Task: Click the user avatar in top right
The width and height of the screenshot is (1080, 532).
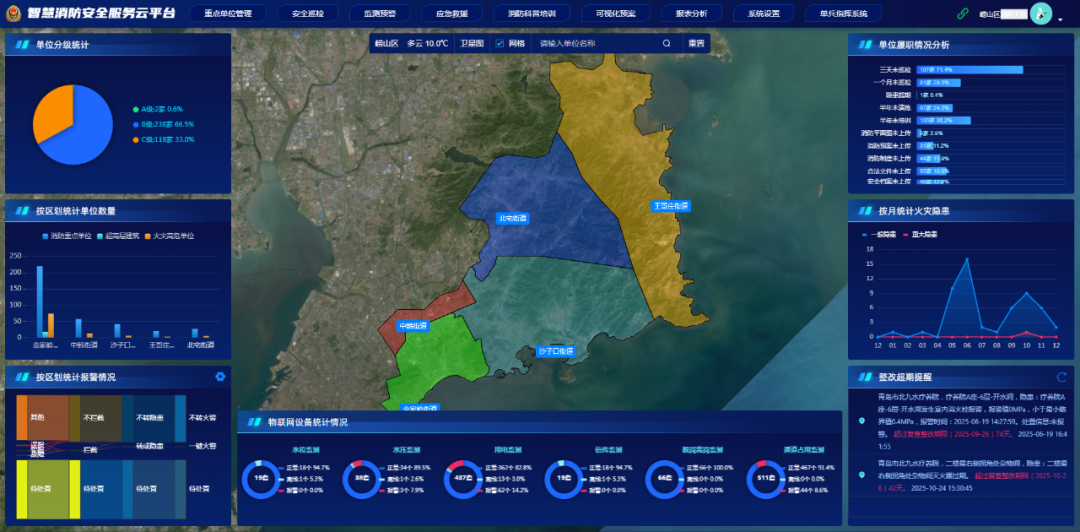Action: click(x=1040, y=14)
